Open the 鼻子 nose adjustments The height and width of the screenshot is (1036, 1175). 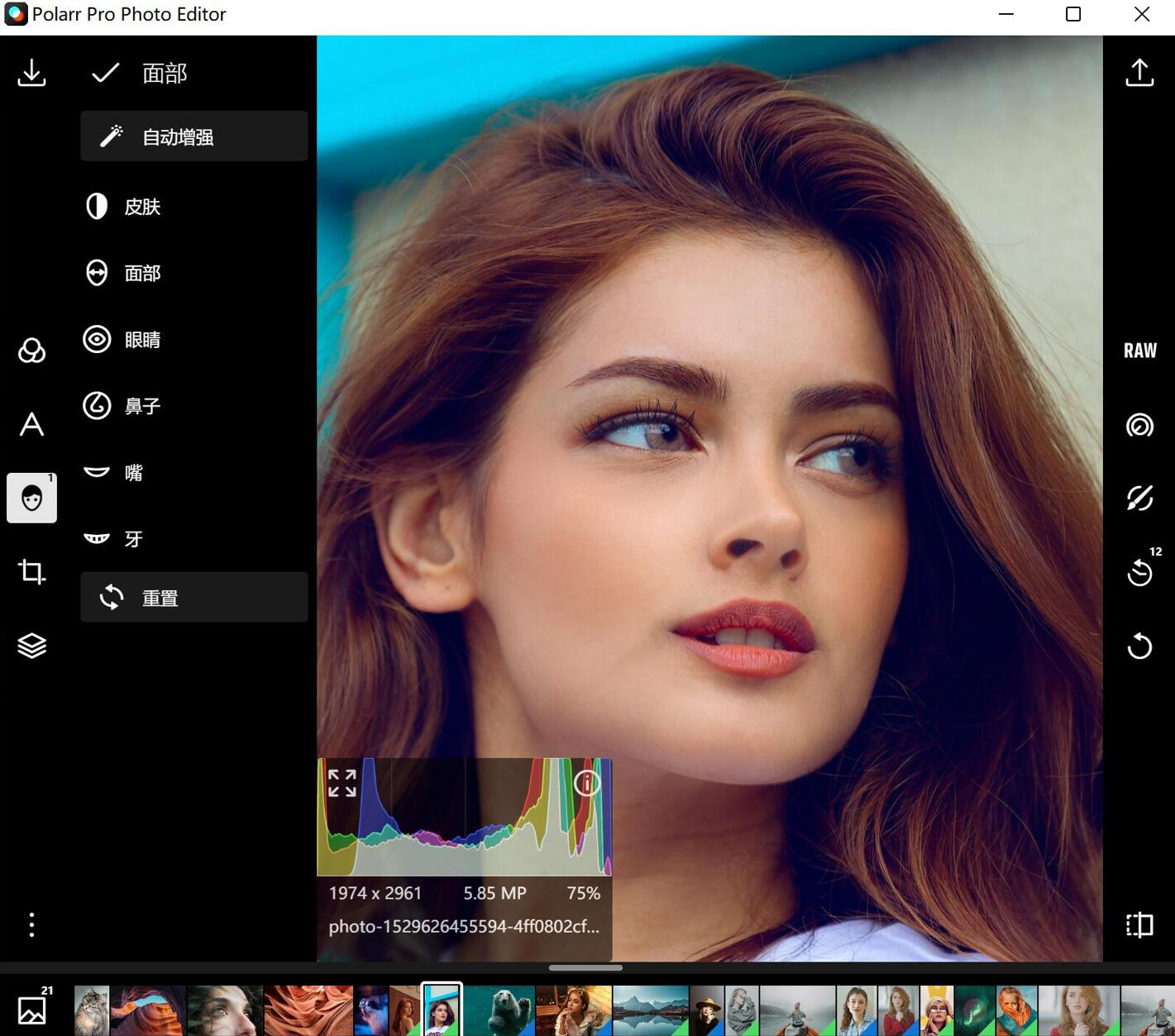pyautogui.click(x=194, y=406)
